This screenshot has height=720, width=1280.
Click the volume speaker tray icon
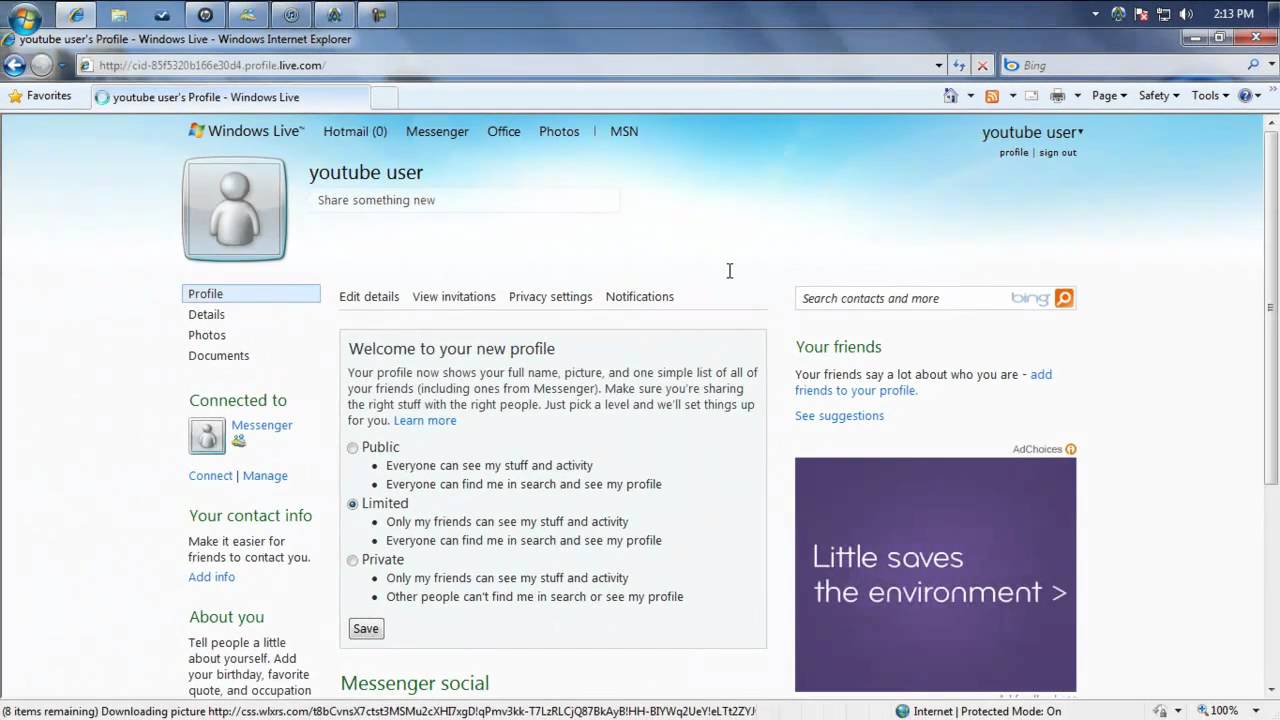pyautogui.click(x=1186, y=14)
